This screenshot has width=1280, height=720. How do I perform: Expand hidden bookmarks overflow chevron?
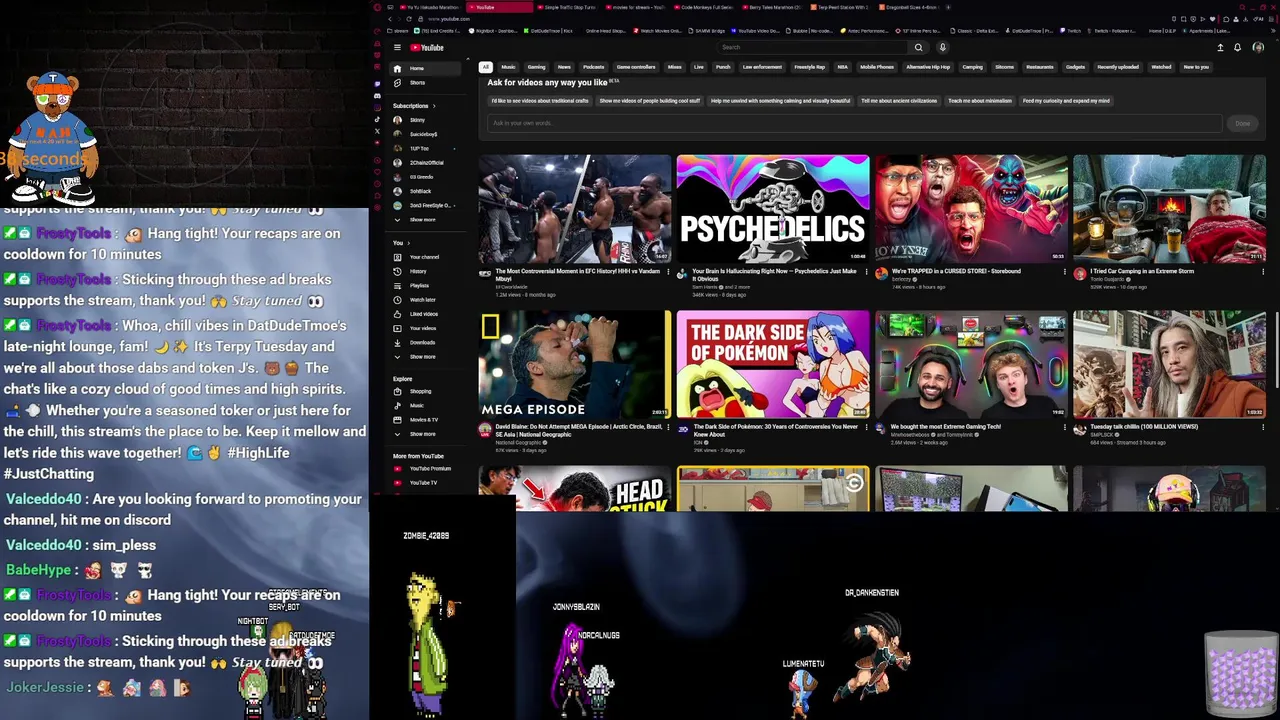pyautogui.click(x=1272, y=31)
